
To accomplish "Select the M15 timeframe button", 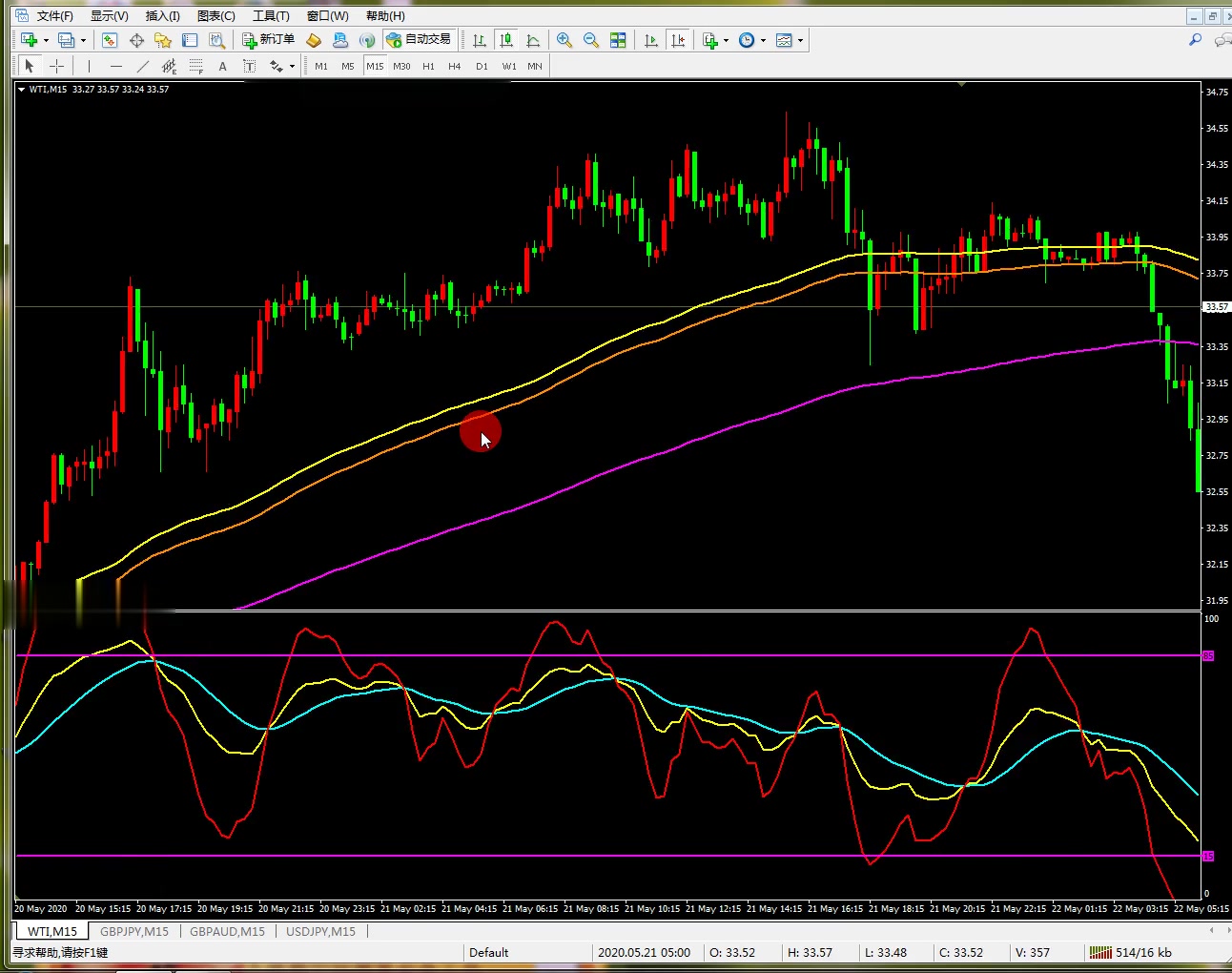I will [x=375, y=66].
